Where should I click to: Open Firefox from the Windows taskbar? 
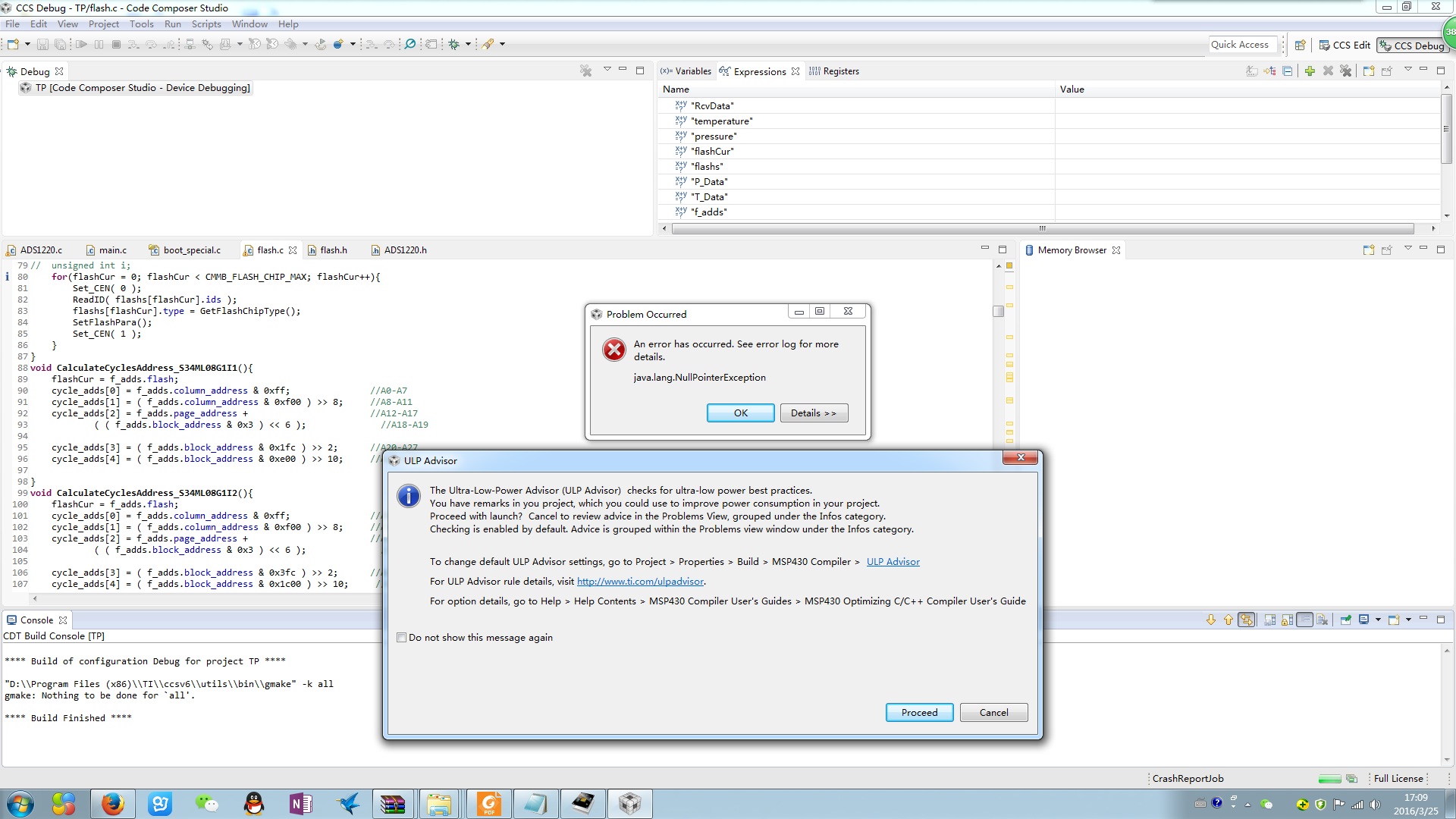coord(113,803)
